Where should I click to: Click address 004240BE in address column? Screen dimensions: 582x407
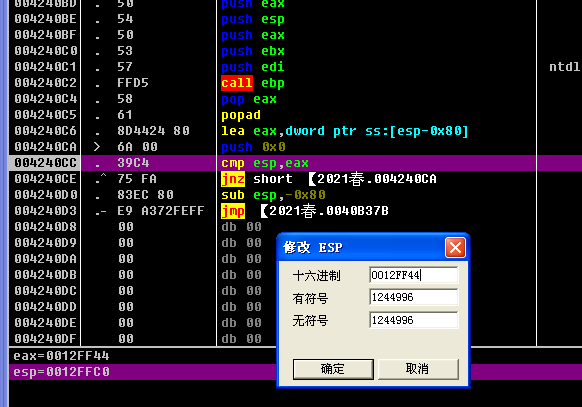(x=46, y=19)
